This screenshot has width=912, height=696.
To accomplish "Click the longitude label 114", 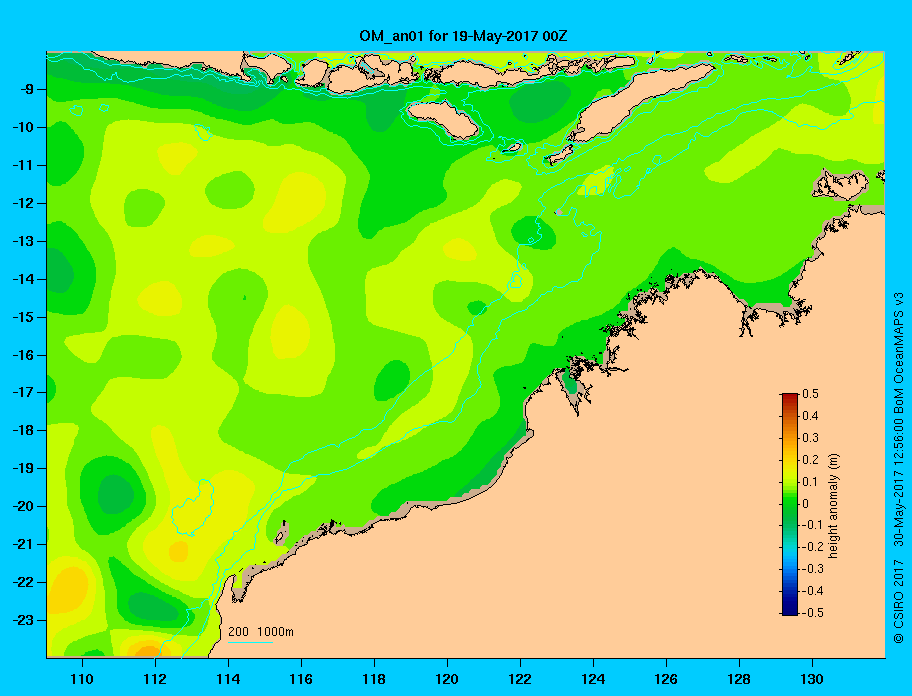I will click(228, 679).
